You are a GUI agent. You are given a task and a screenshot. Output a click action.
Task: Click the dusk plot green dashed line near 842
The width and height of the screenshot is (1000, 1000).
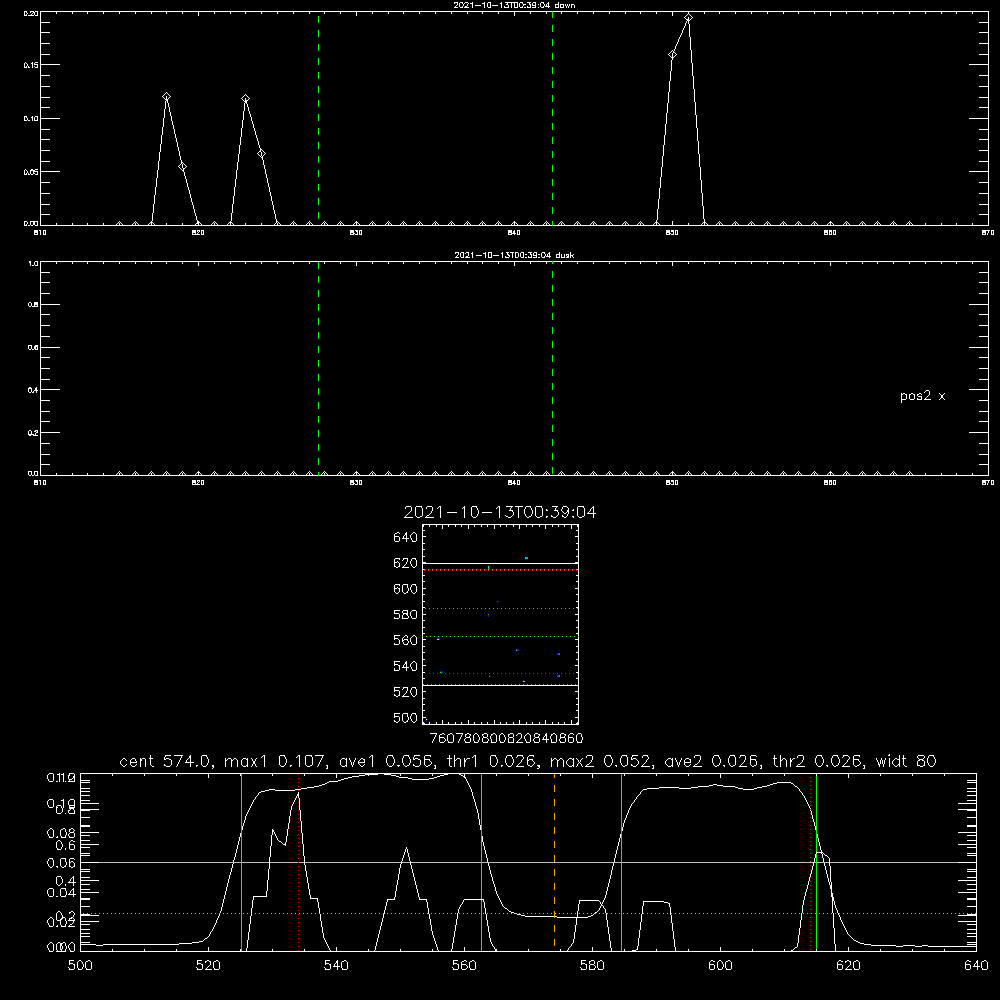552,368
